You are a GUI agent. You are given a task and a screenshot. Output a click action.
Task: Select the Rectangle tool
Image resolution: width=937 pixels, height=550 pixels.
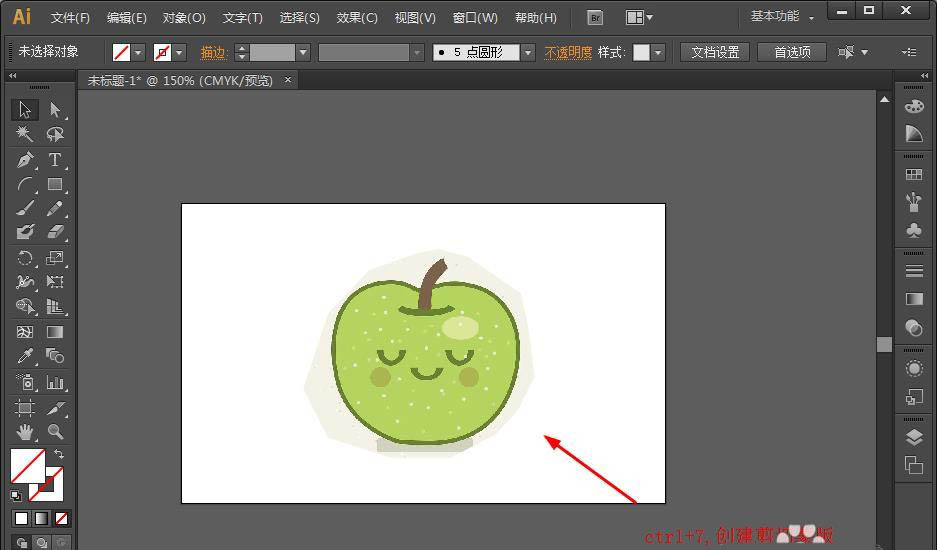(55, 184)
